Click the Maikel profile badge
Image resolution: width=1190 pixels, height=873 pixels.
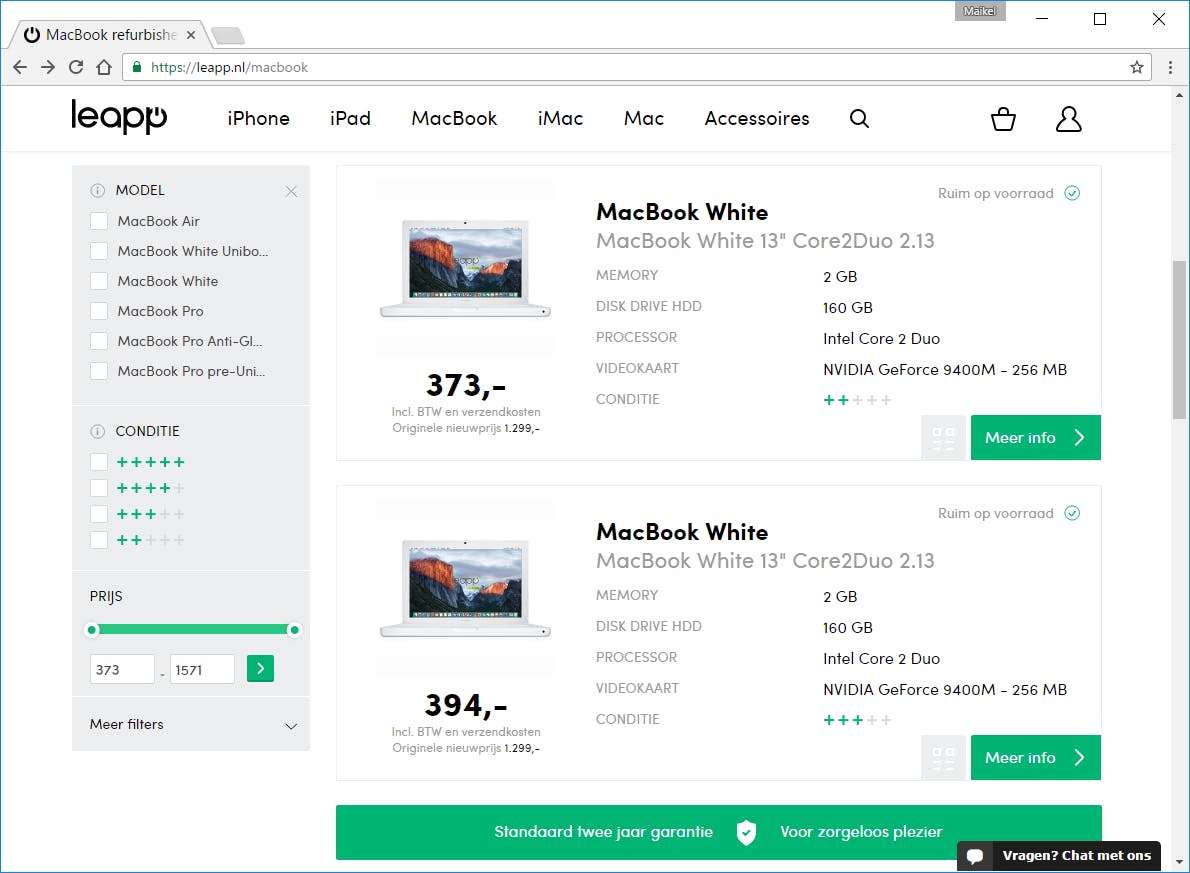pyautogui.click(x=980, y=11)
